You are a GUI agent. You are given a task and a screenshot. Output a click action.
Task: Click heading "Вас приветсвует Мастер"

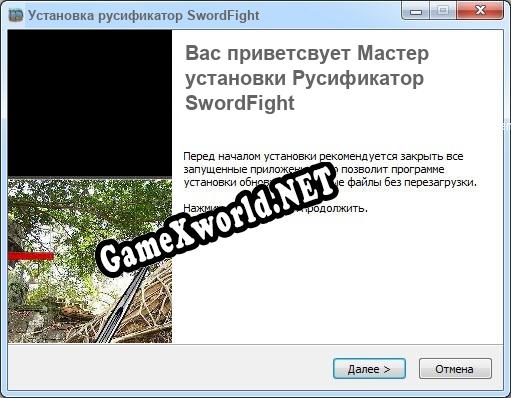click(307, 53)
